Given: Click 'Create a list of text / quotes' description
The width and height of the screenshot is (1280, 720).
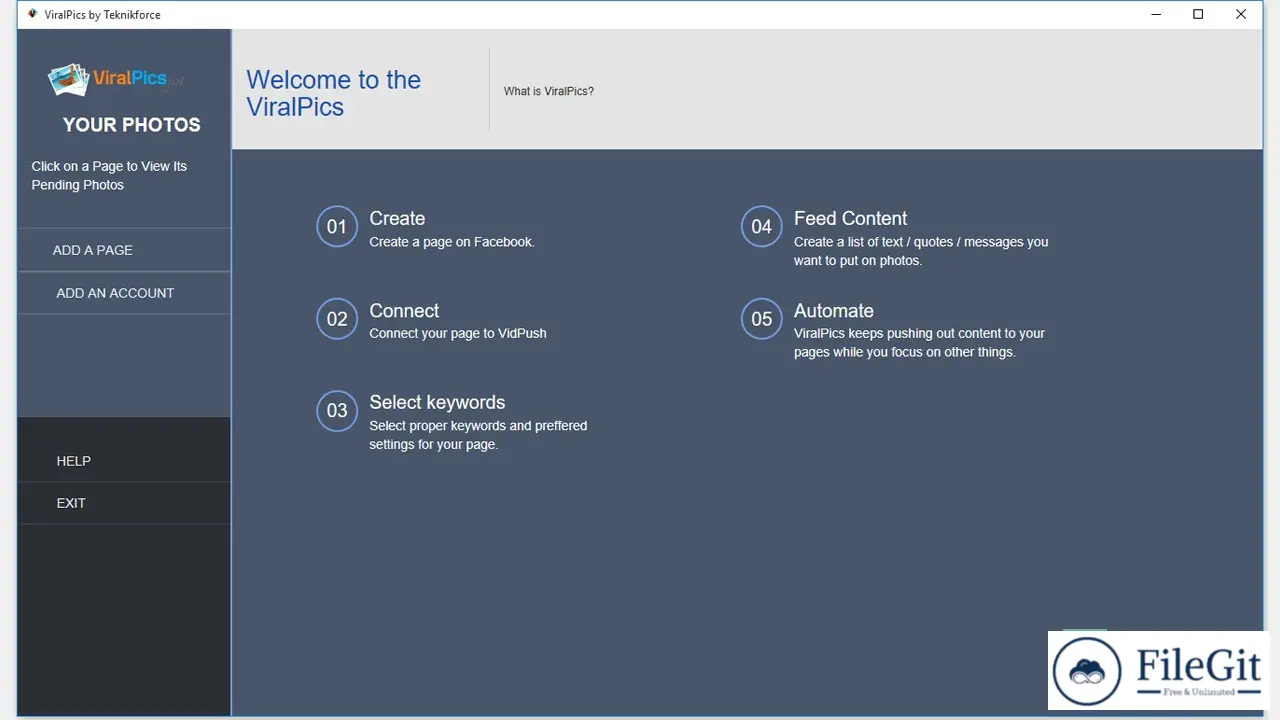Looking at the screenshot, I should [x=921, y=251].
